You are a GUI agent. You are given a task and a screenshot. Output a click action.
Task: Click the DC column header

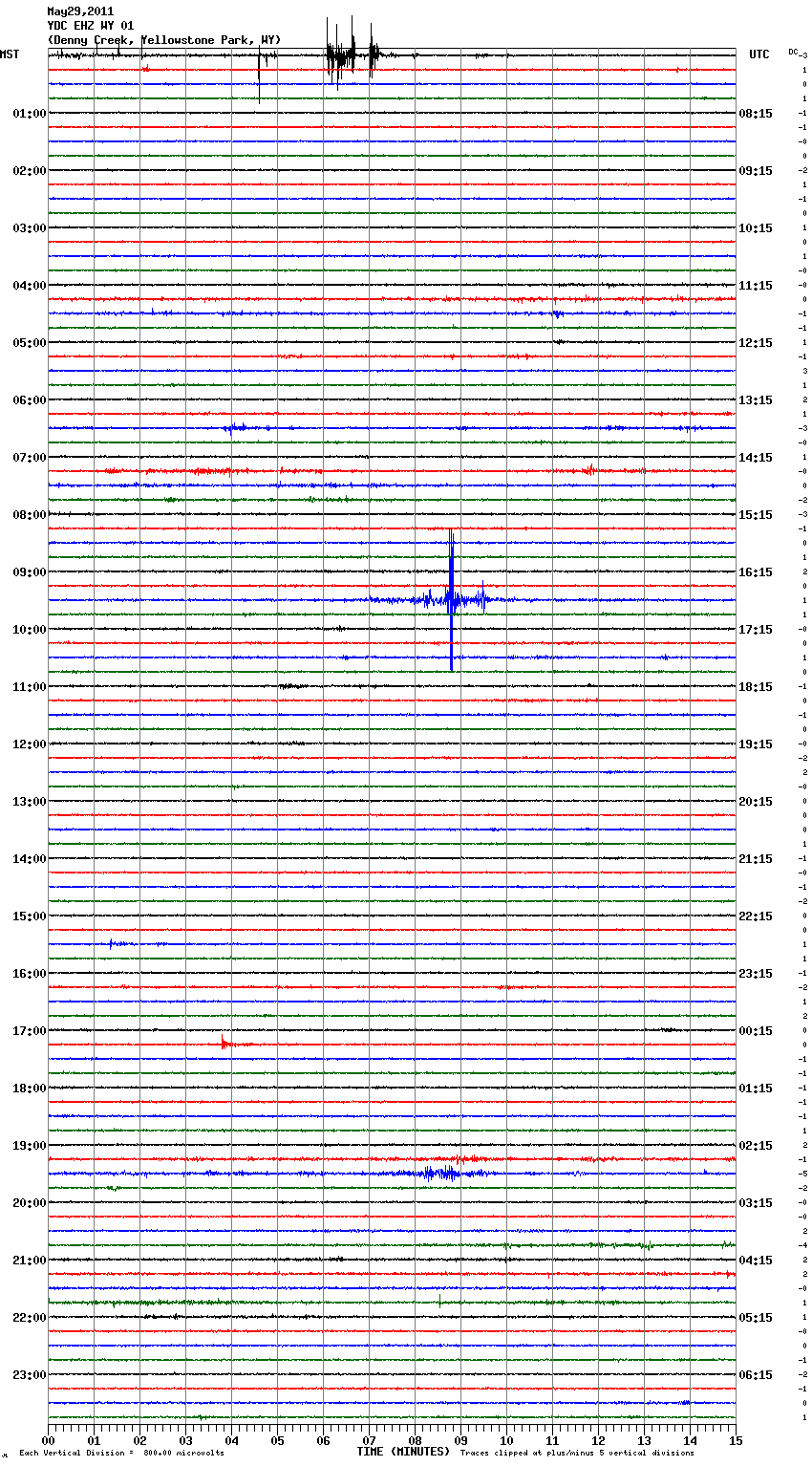794,52
